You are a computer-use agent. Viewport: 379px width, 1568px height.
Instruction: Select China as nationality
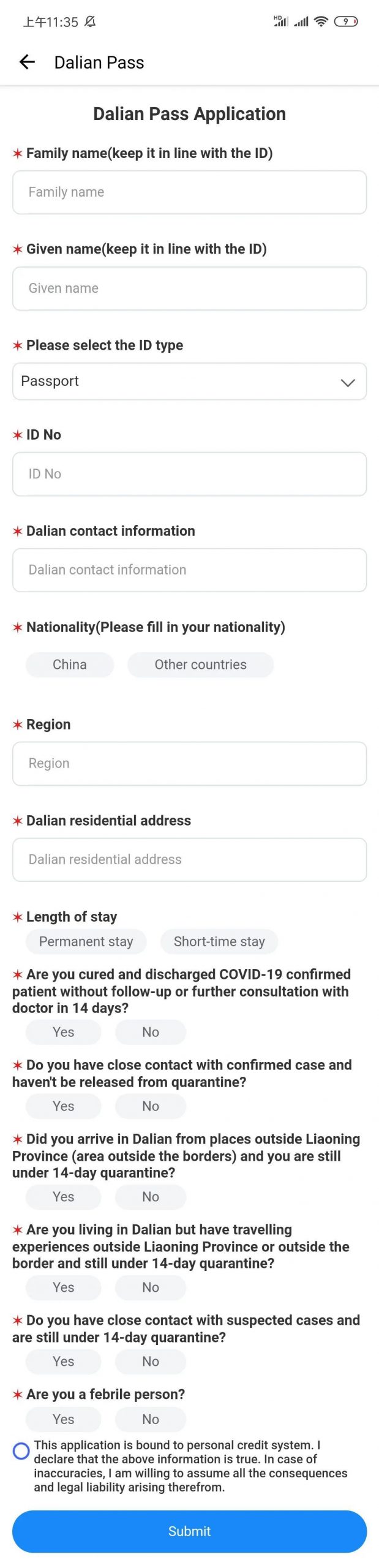point(69,665)
